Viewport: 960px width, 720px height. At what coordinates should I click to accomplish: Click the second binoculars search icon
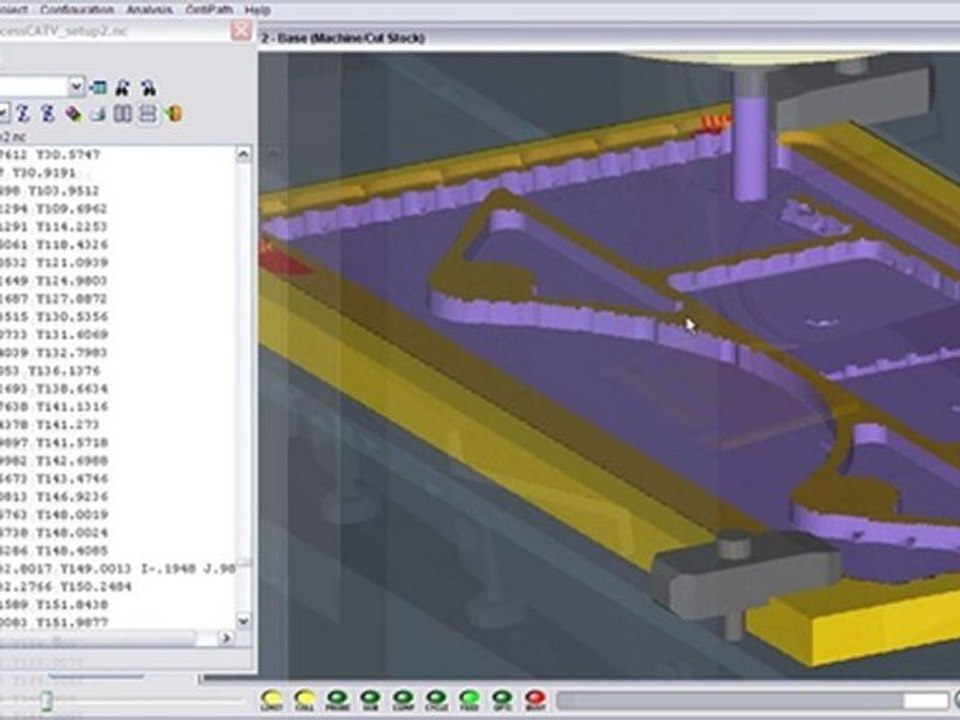tap(148, 88)
